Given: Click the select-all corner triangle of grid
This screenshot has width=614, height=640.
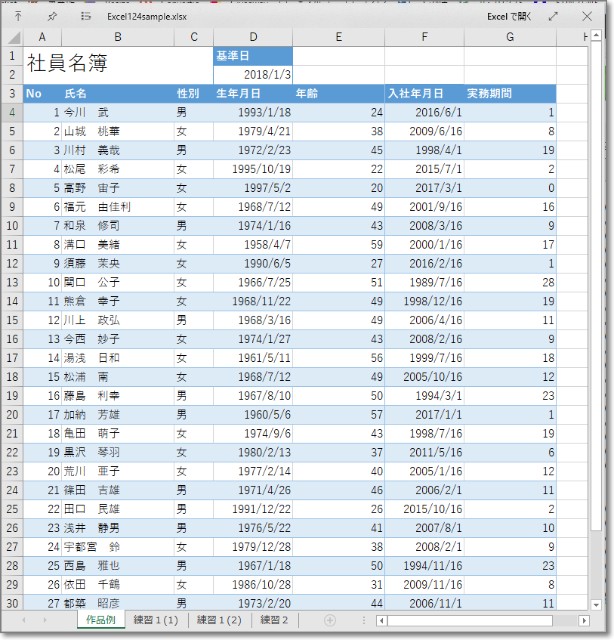Looking at the screenshot, I should (x=12, y=37).
